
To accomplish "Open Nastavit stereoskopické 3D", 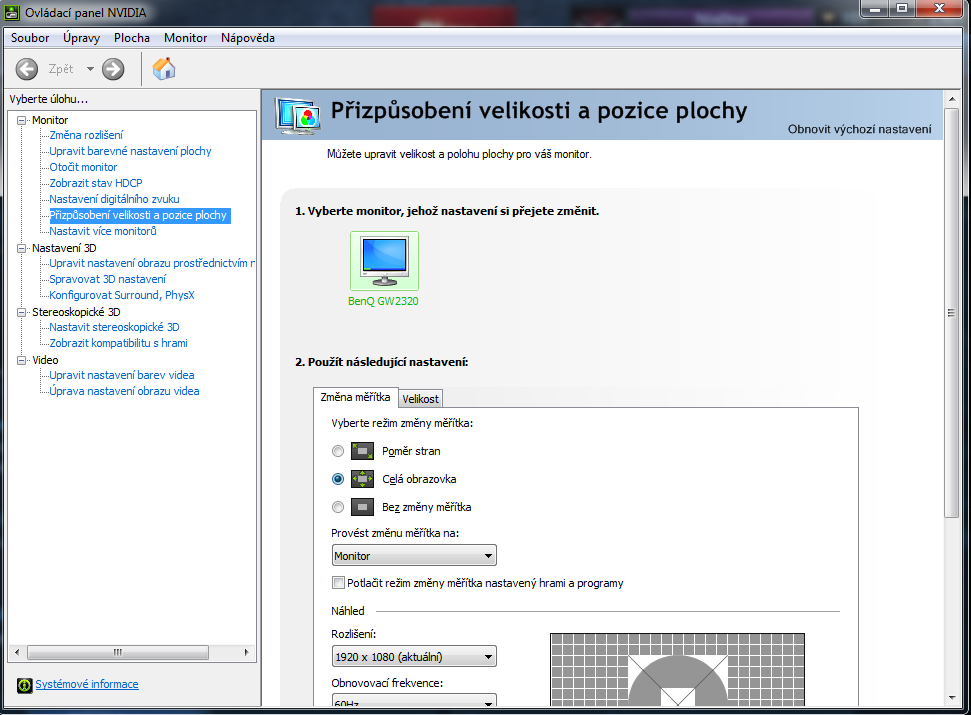I will pyautogui.click(x=115, y=327).
